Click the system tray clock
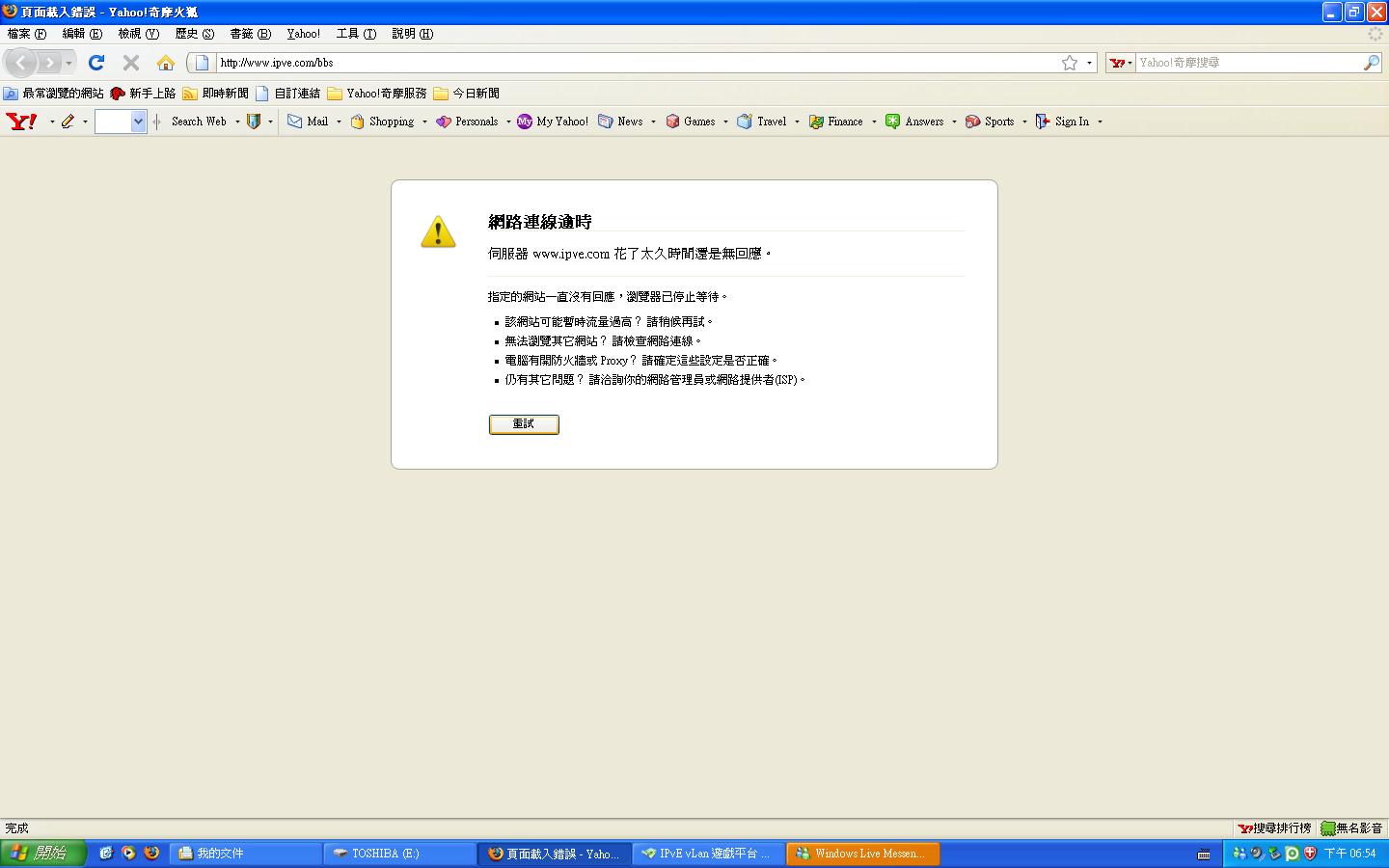The image size is (1389, 868). pos(1350,854)
